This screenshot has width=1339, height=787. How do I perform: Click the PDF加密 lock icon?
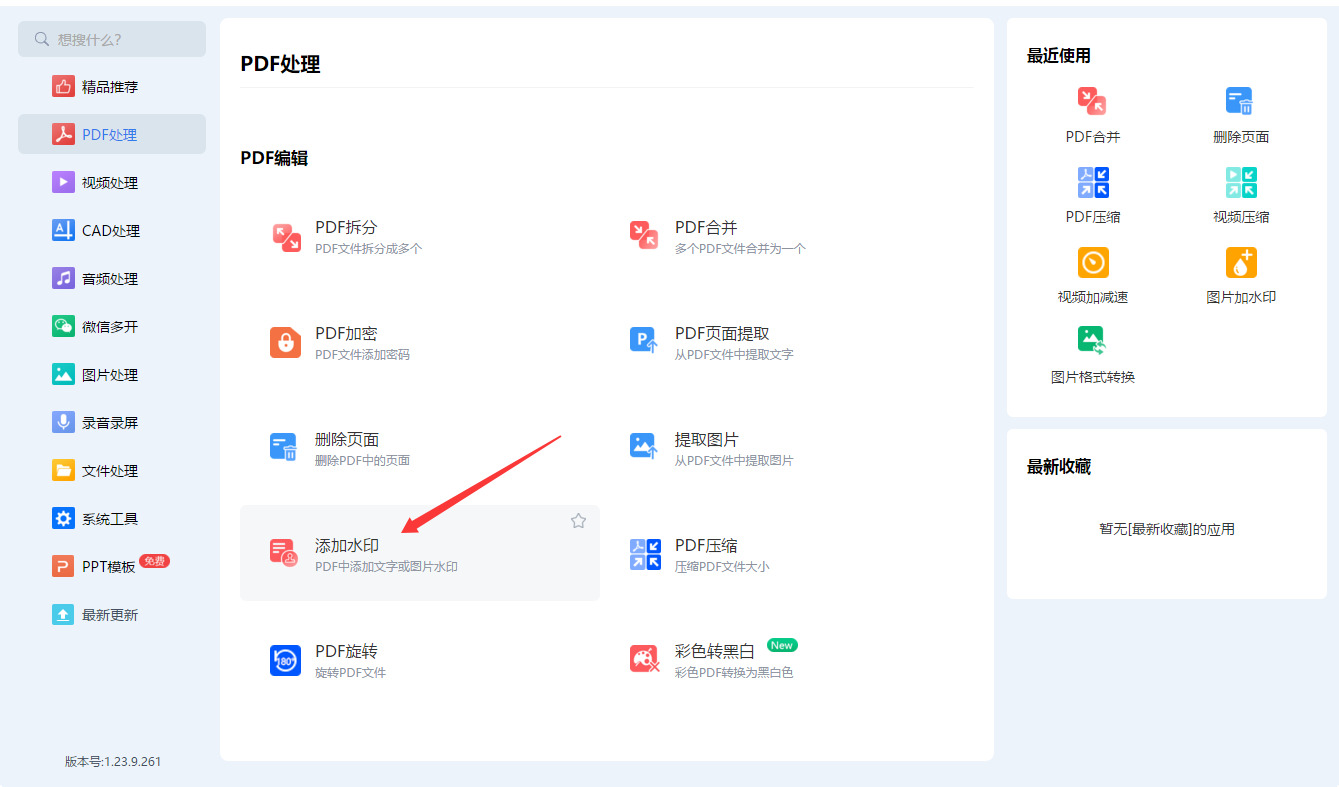286,342
